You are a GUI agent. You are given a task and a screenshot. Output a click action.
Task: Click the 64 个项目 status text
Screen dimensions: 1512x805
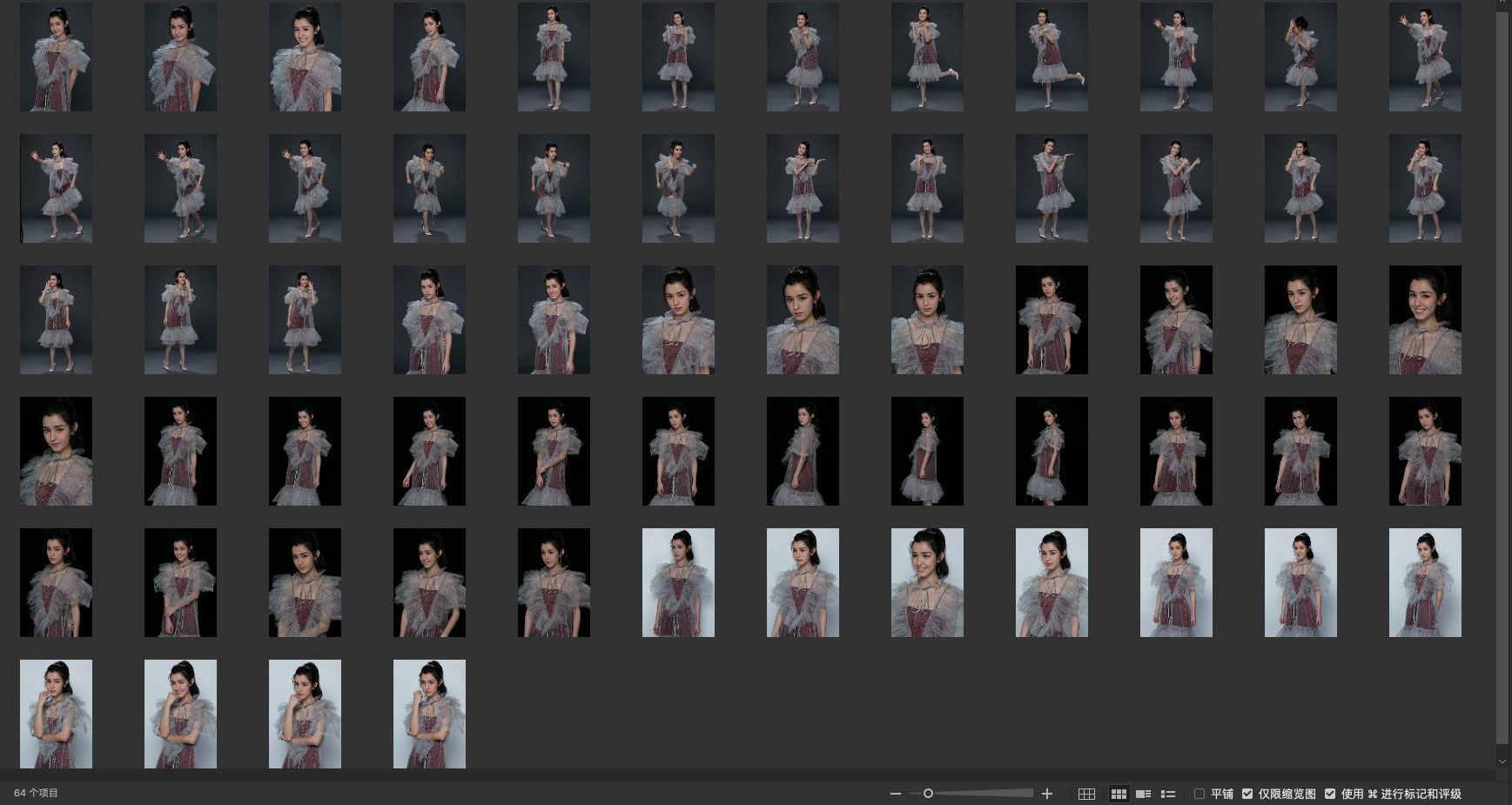(37, 794)
